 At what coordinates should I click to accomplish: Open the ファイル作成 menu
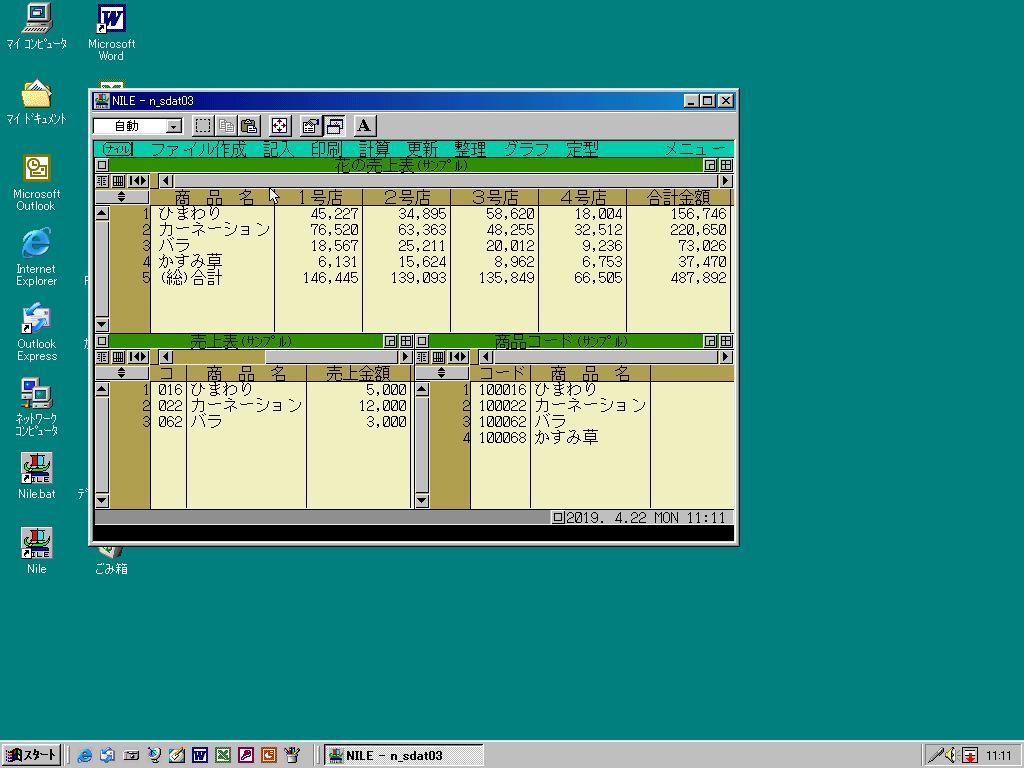tap(197, 149)
